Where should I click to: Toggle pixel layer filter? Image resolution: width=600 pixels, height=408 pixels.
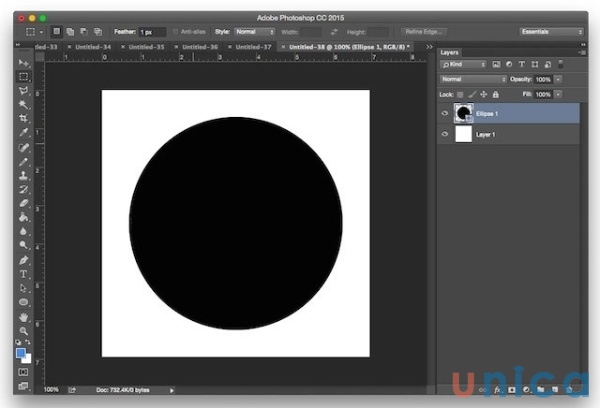coord(496,64)
